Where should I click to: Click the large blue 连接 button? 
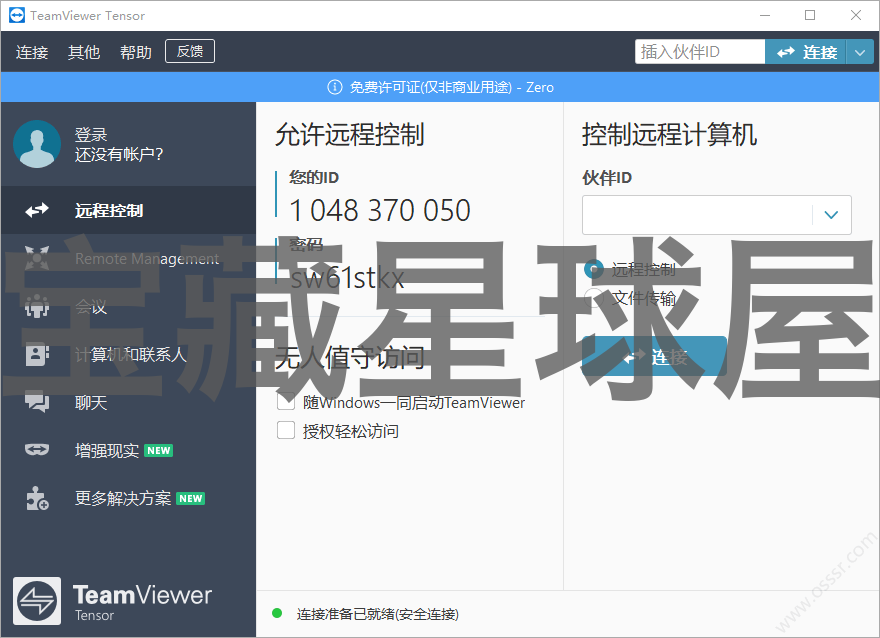654,356
